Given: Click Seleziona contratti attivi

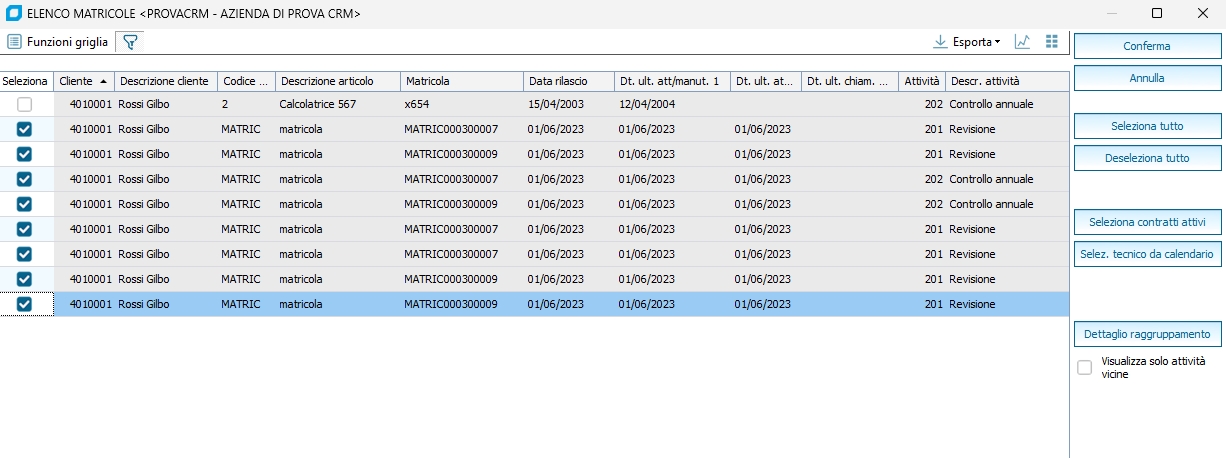Looking at the screenshot, I should pyautogui.click(x=1147, y=221).
